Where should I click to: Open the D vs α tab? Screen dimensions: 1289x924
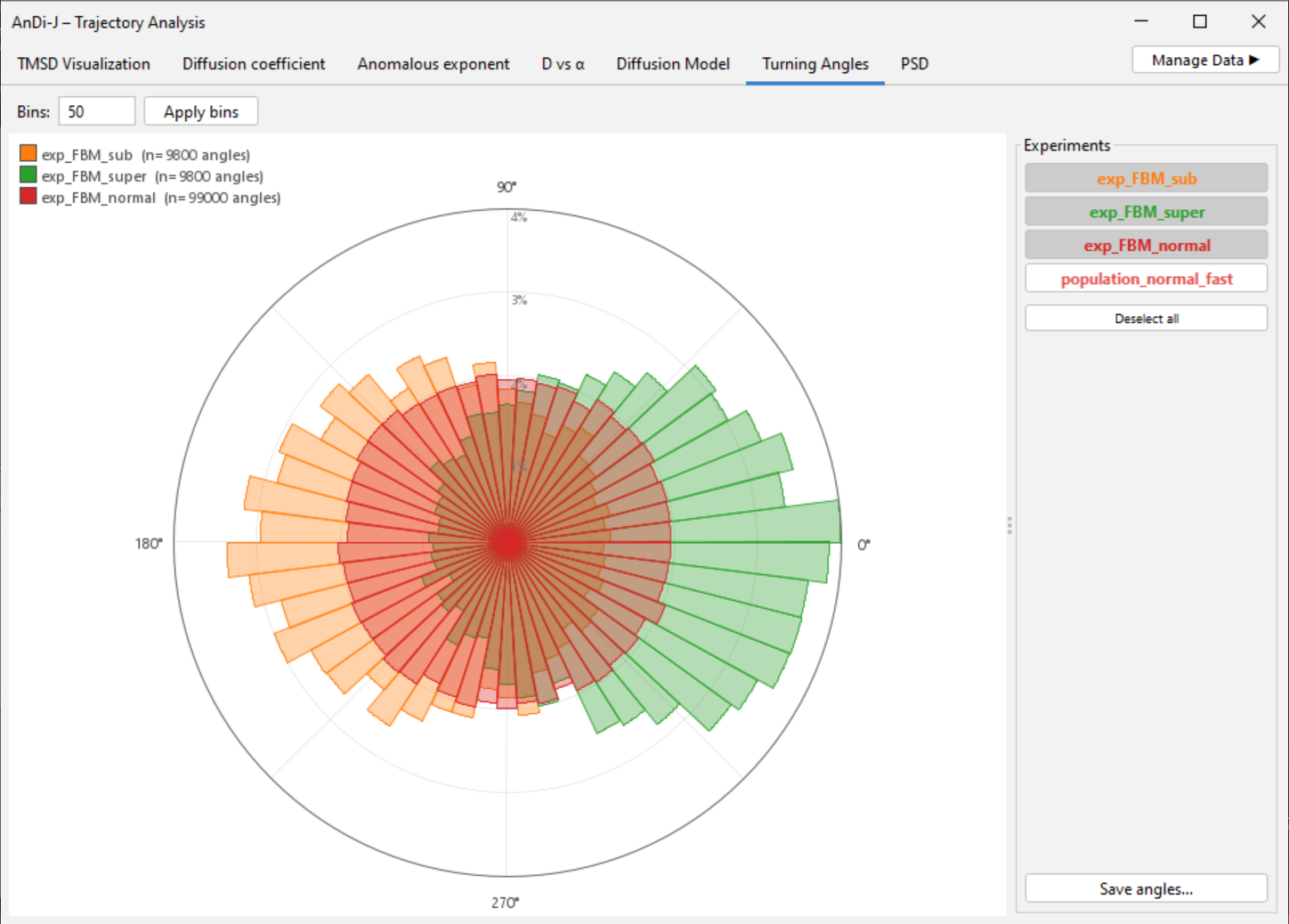coord(563,64)
